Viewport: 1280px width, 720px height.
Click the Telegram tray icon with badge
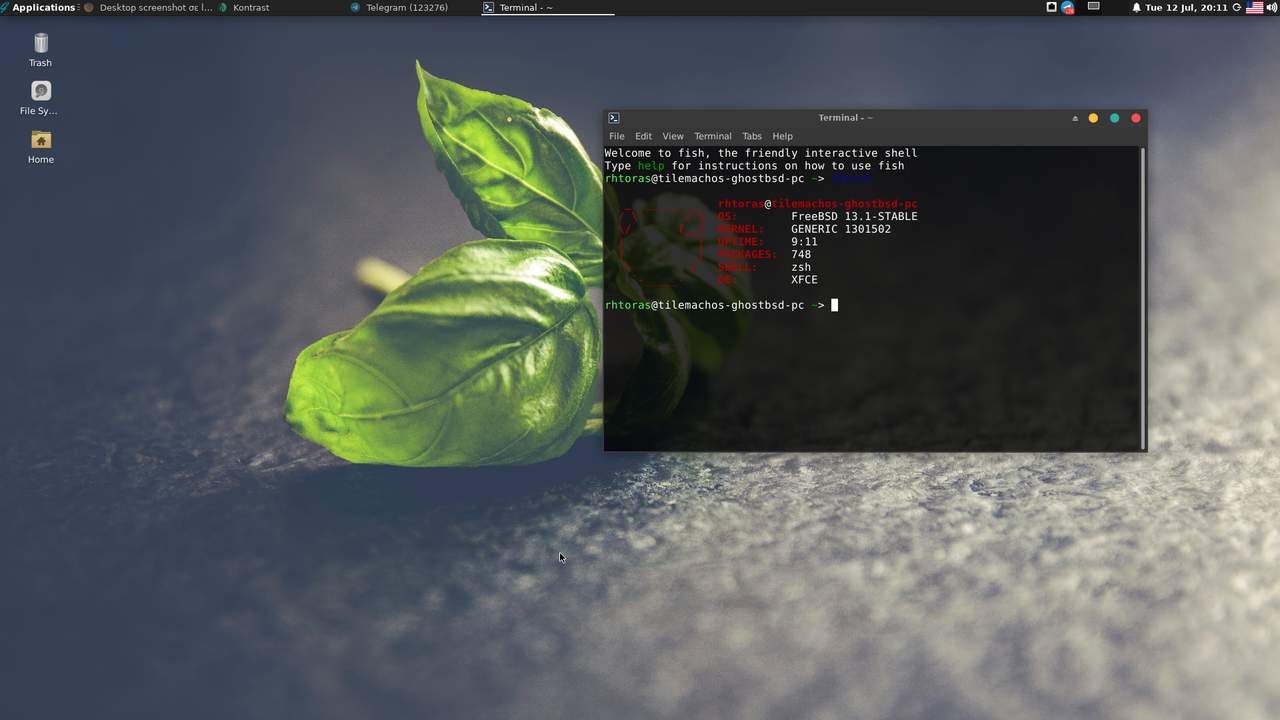[x=1068, y=7]
